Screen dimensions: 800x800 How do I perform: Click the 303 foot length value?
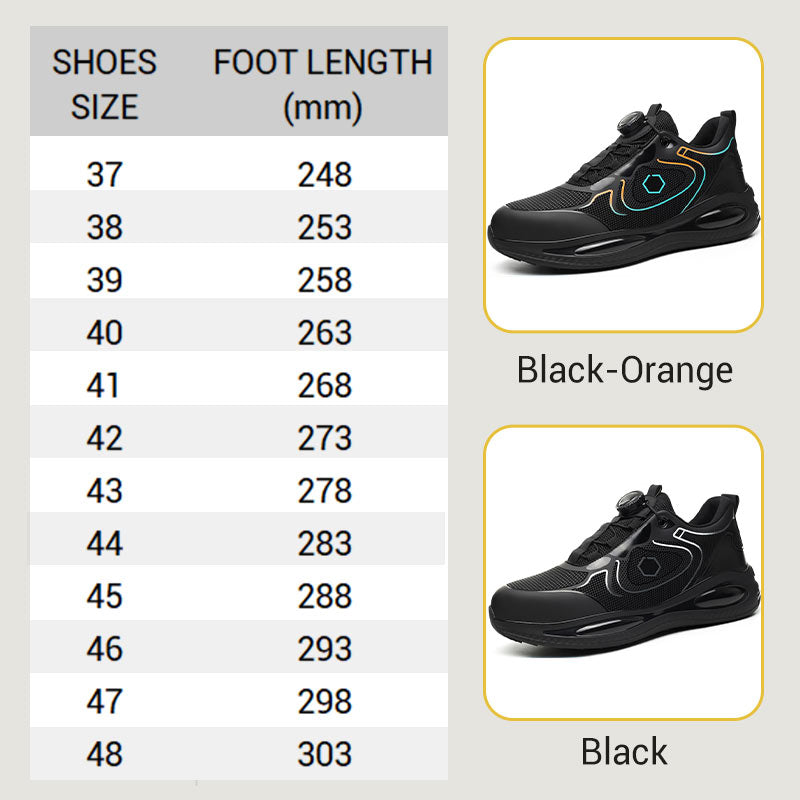[325, 754]
